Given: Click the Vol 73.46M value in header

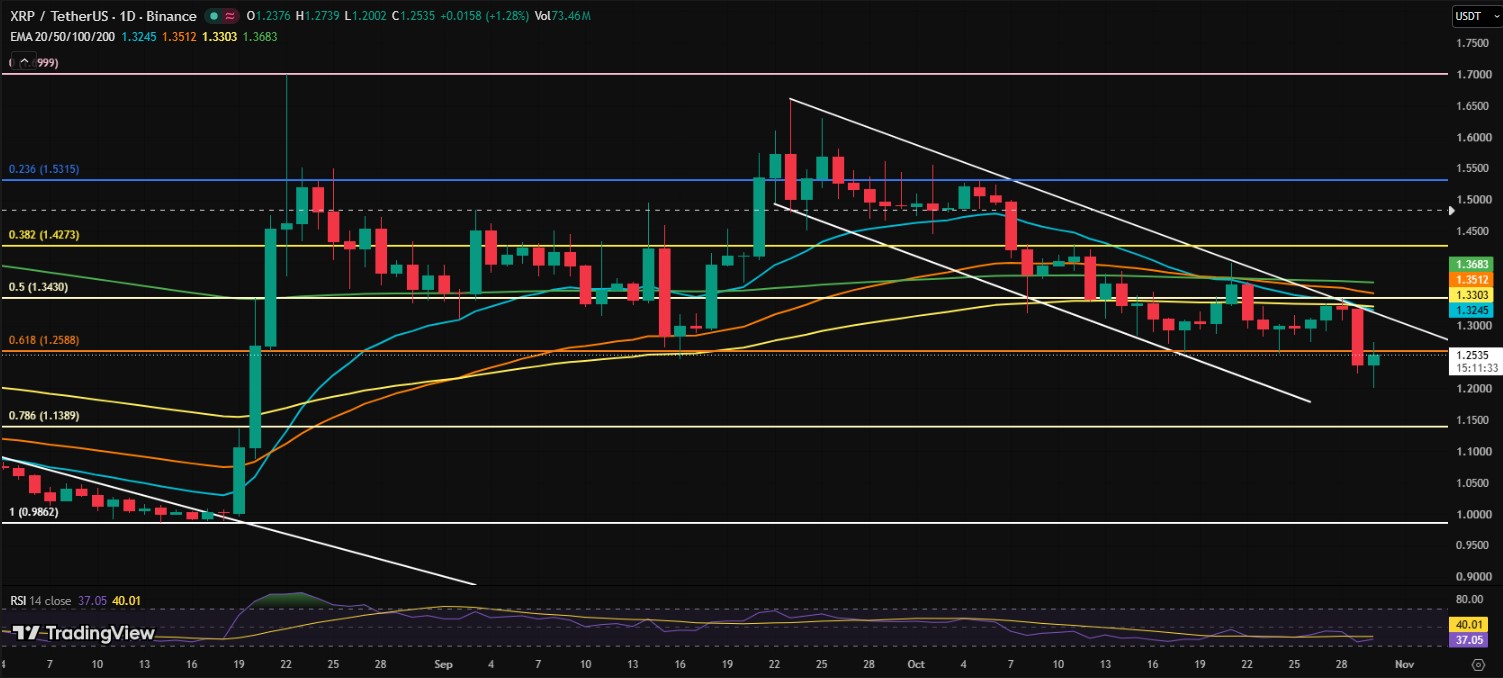Looking at the screenshot, I should coord(563,16).
